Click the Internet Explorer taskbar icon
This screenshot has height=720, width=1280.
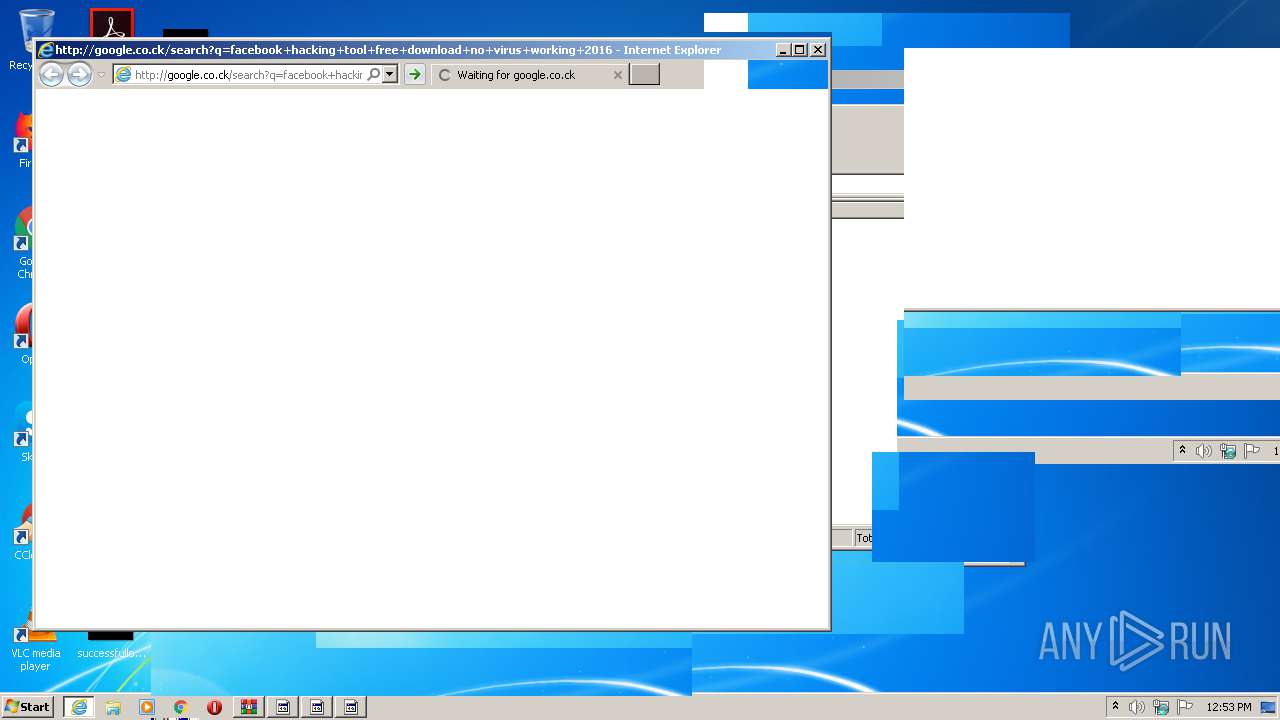(x=79, y=707)
